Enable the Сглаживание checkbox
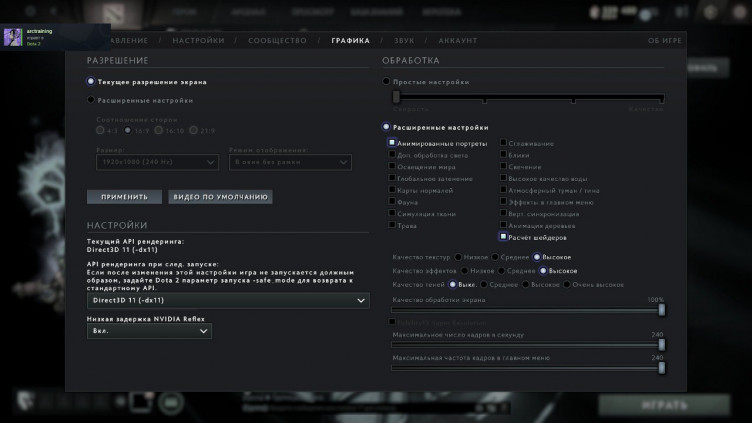The image size is (752, 423). pos(503,143)
